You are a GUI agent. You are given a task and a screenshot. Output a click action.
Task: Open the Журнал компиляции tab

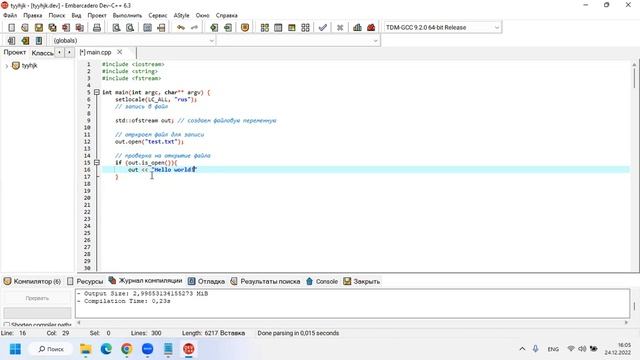click(x=145, y=281)
